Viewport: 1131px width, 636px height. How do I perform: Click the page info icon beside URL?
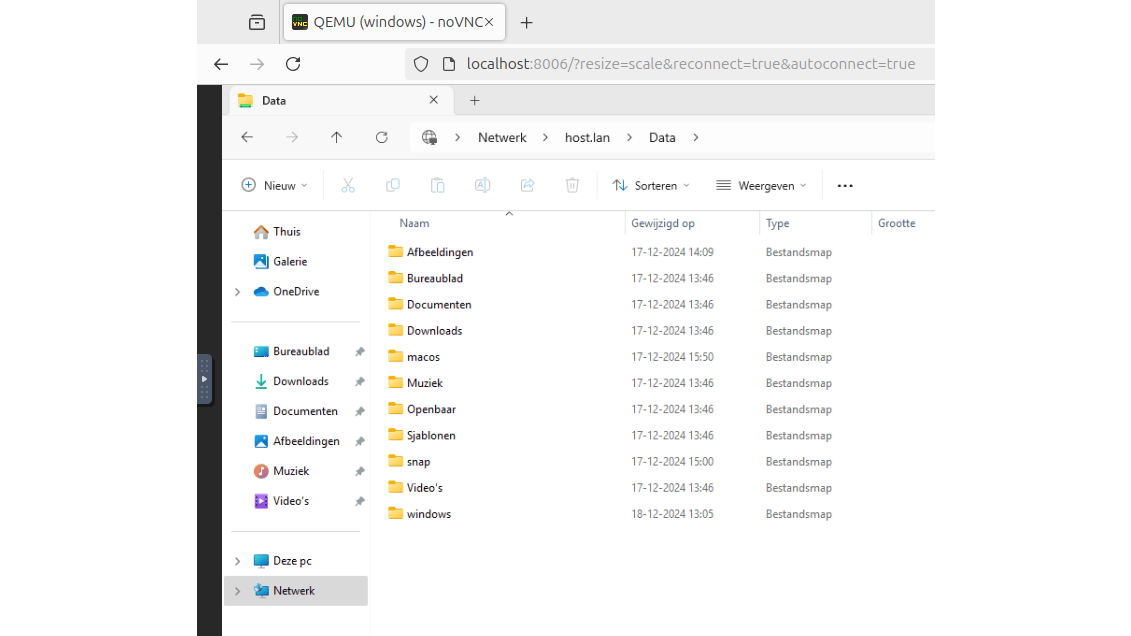pyautogui.click(x=449, y=63)
